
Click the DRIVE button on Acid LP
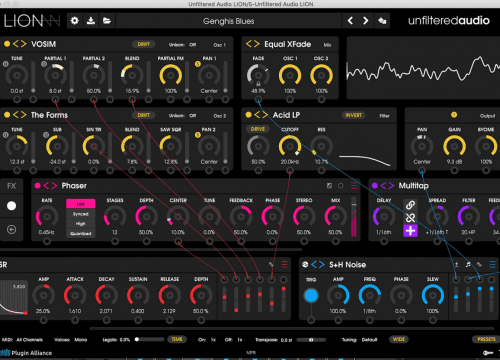pyautogui.click(x=258, y=129)
